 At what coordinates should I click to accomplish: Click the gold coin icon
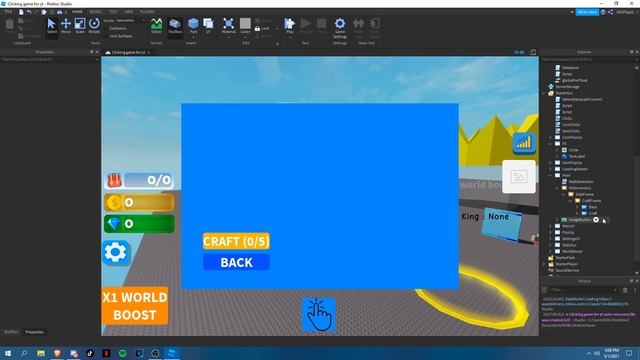(x=114, y=202)
